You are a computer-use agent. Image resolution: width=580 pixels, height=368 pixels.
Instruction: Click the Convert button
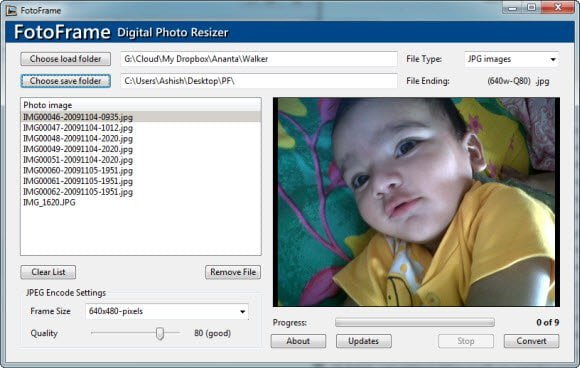tap(531, 341)
